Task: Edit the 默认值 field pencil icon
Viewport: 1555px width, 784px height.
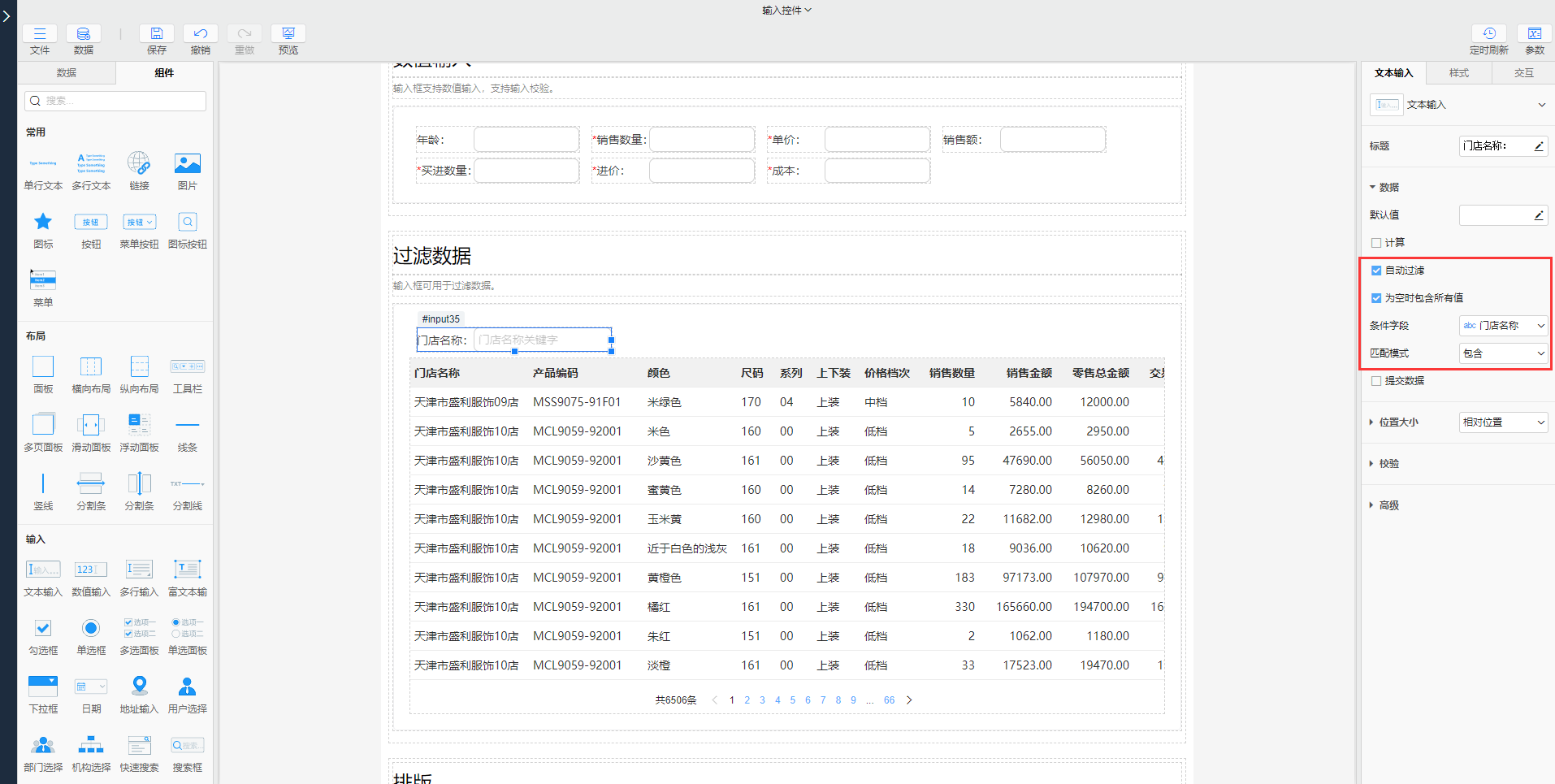Action: tap(1539, 215)
